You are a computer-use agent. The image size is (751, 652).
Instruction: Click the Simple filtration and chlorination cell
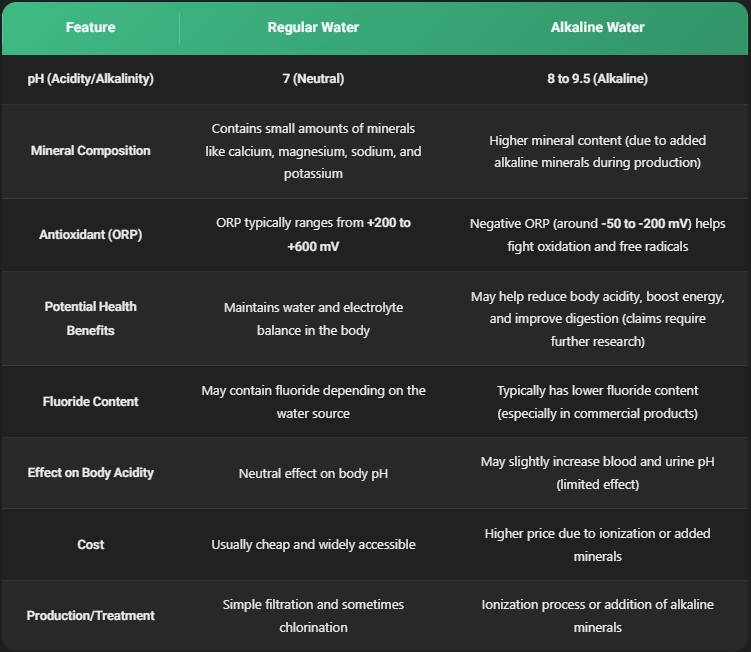click(x=313, y=616)
